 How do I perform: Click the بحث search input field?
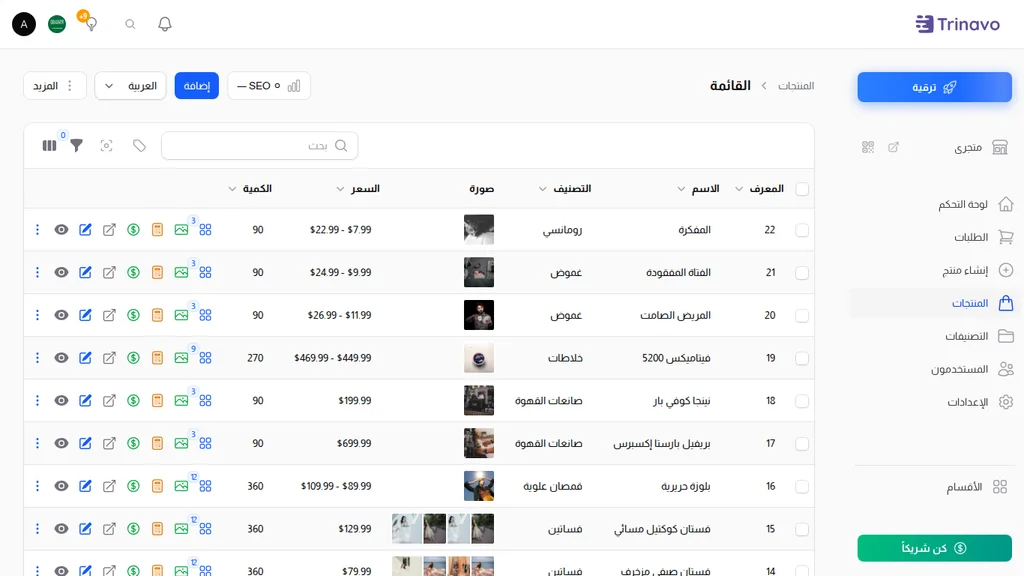click(x=259, y=146)
